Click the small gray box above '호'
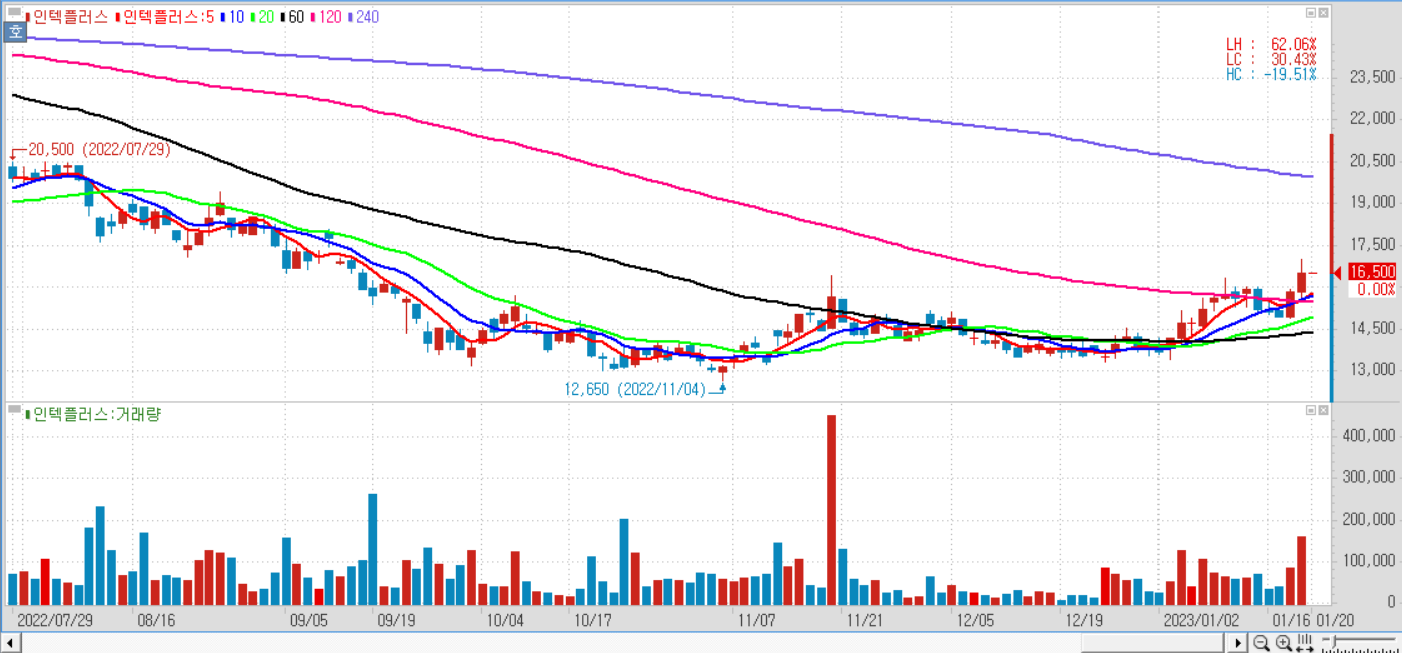Viewport: 1402px width, 653px height. tap(14, 14)
